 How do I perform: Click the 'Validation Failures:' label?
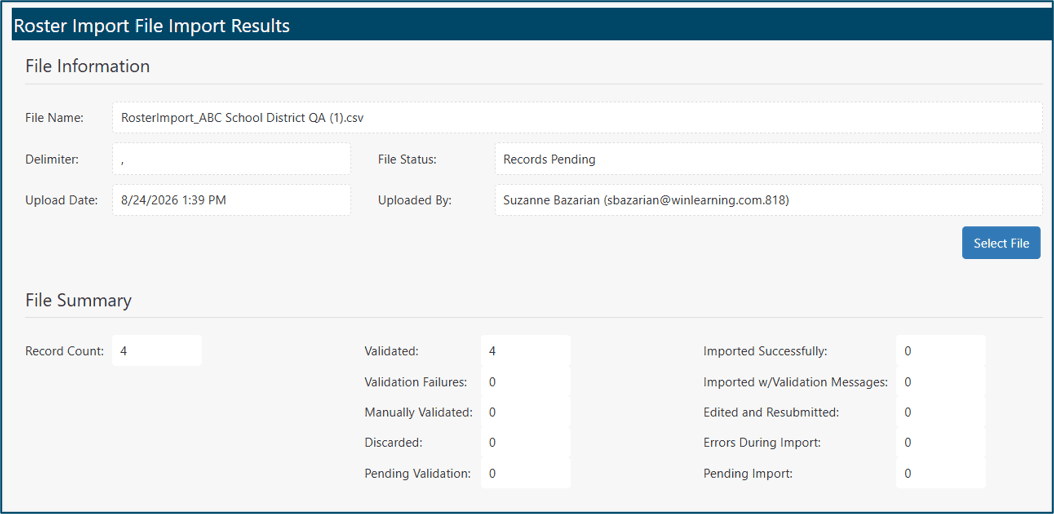[x=415, y=382]
